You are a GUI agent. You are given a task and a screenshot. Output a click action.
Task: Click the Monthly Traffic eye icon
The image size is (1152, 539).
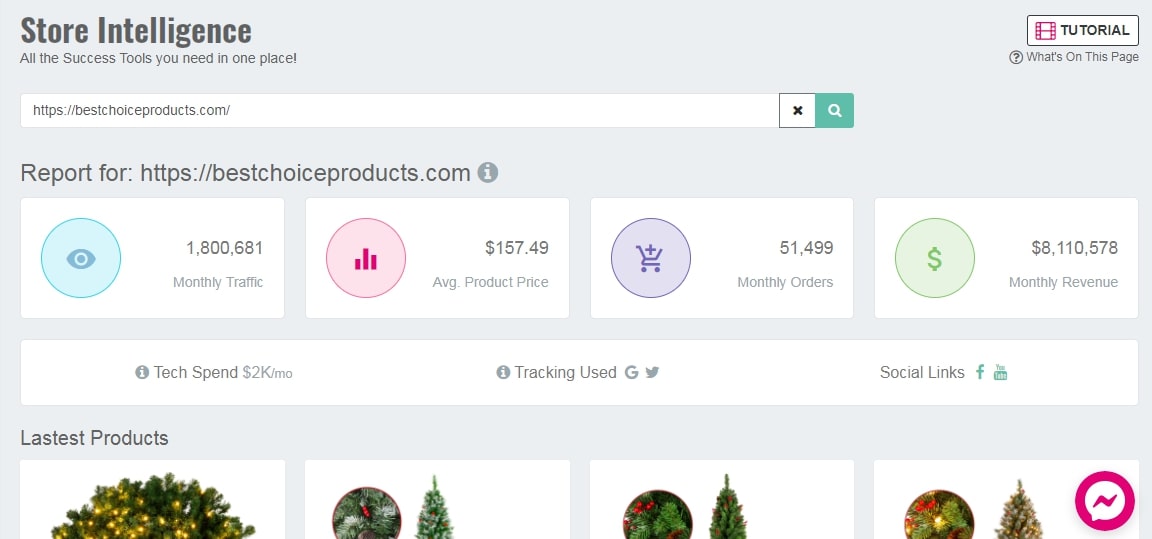[81, 258]
